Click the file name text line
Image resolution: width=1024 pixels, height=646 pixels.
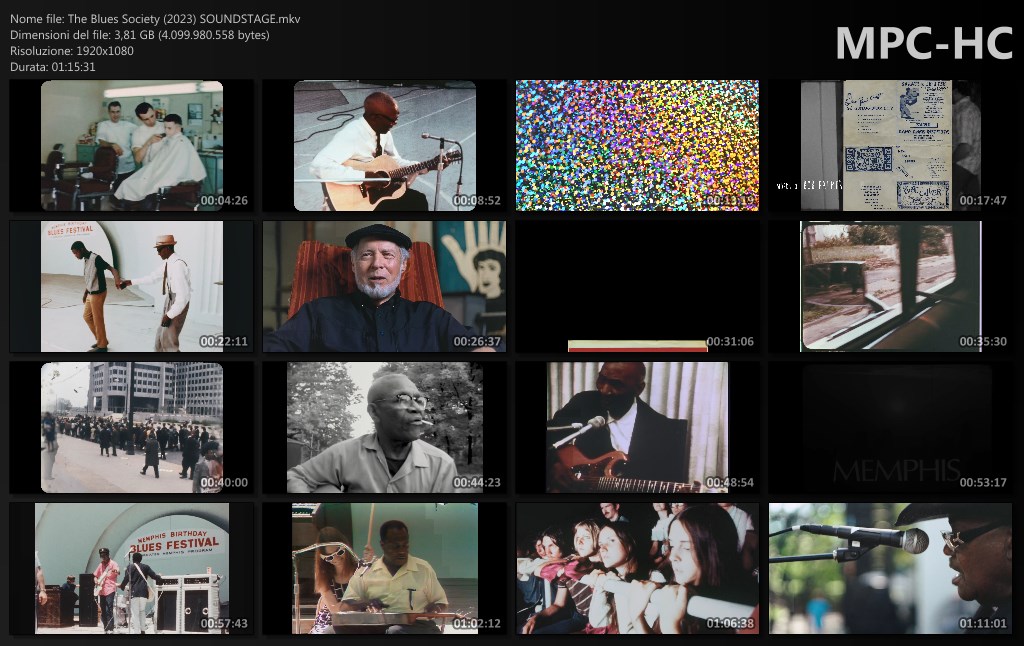click(155, 19)
